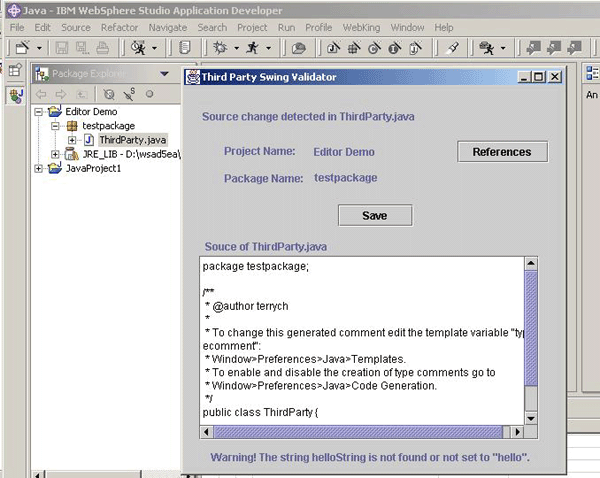600x478 pixels.
Task: Maximize the Third Party Swing Validator window
Action: coord(538,77)
